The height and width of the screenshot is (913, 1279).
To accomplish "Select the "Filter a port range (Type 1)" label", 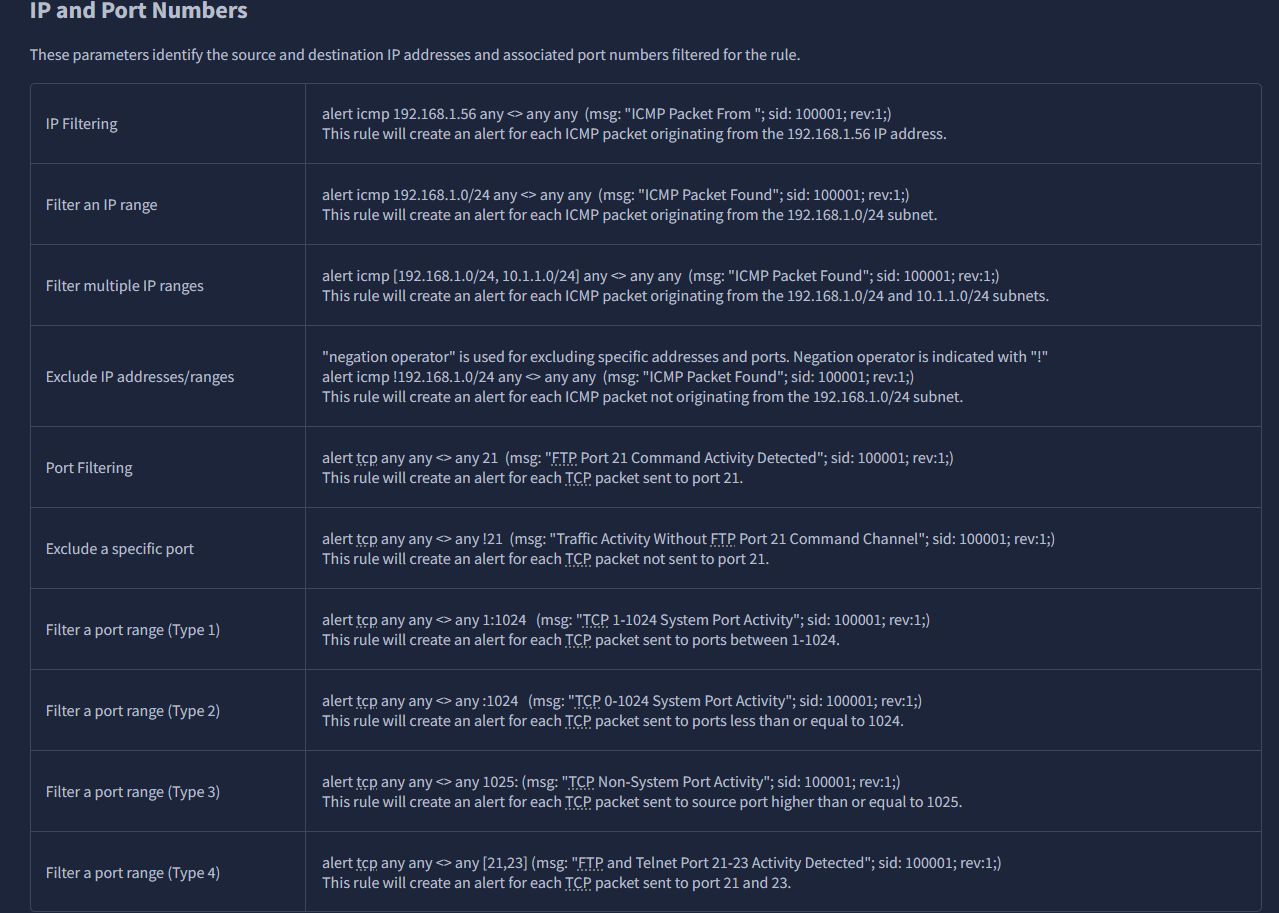I will click(x=133, y=630).
